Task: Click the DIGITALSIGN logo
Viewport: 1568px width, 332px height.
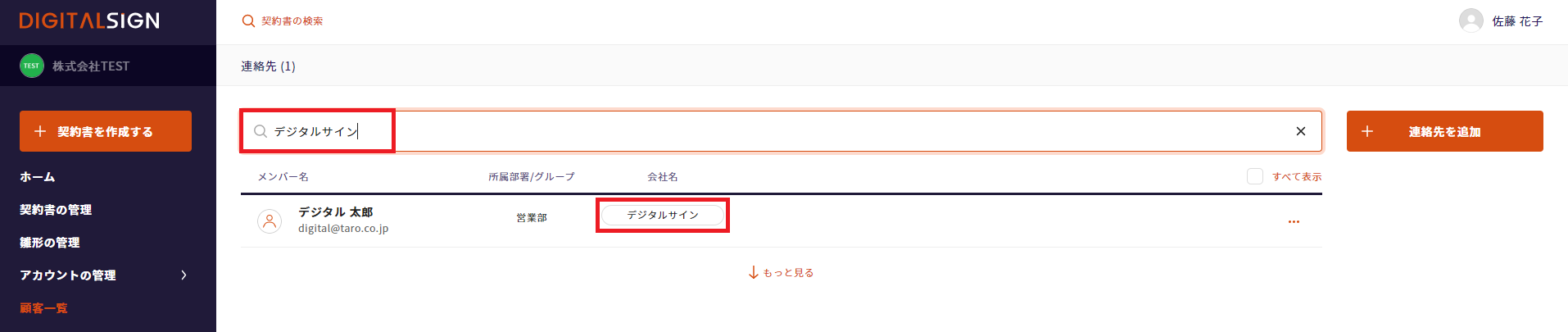Action: 89,21
